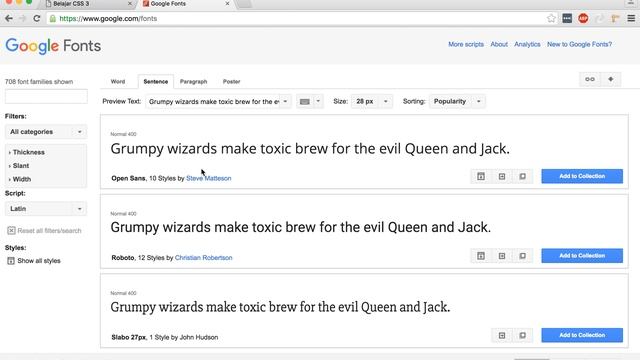This screenshot has height=360, width=640.
Task: Select the Sentence tab
Action: click(x=156, y=82)
